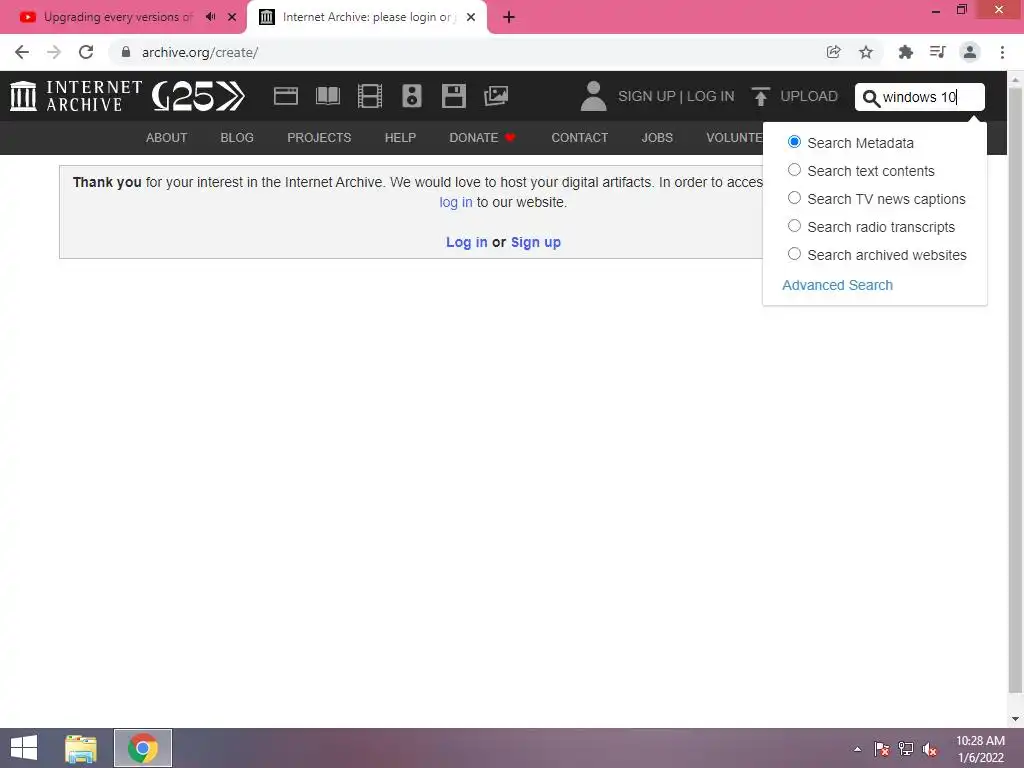1024x768 pixels.
Task: Show hidden system tray icons
Action: pos(857,749)
